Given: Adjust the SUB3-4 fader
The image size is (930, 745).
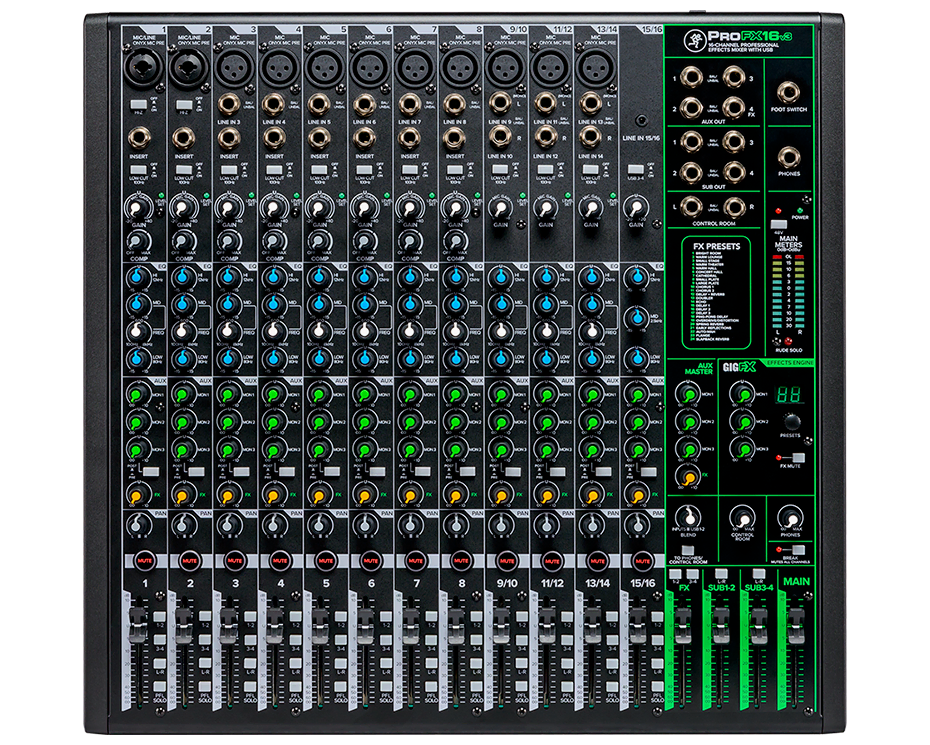Looking at the screenshot, I should (759, 626).
